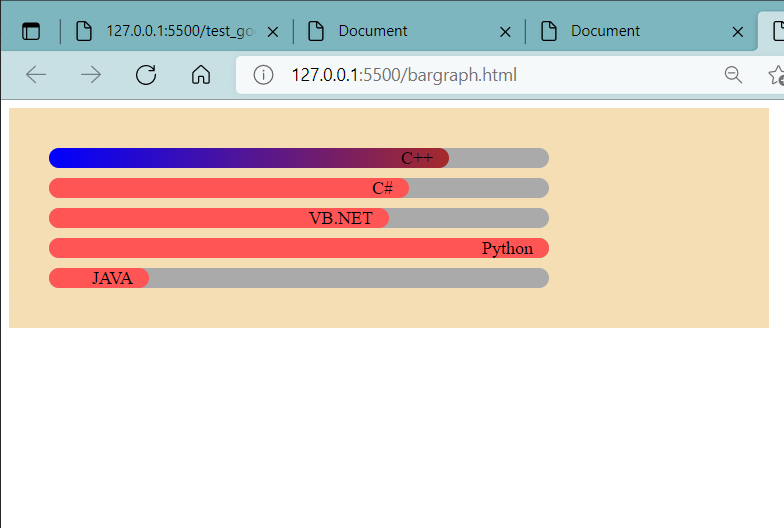Image resolution: width=784 pixels, height=528 pixels.
Task: Reload the bargraph page
Action: click(x=146, y=75)
